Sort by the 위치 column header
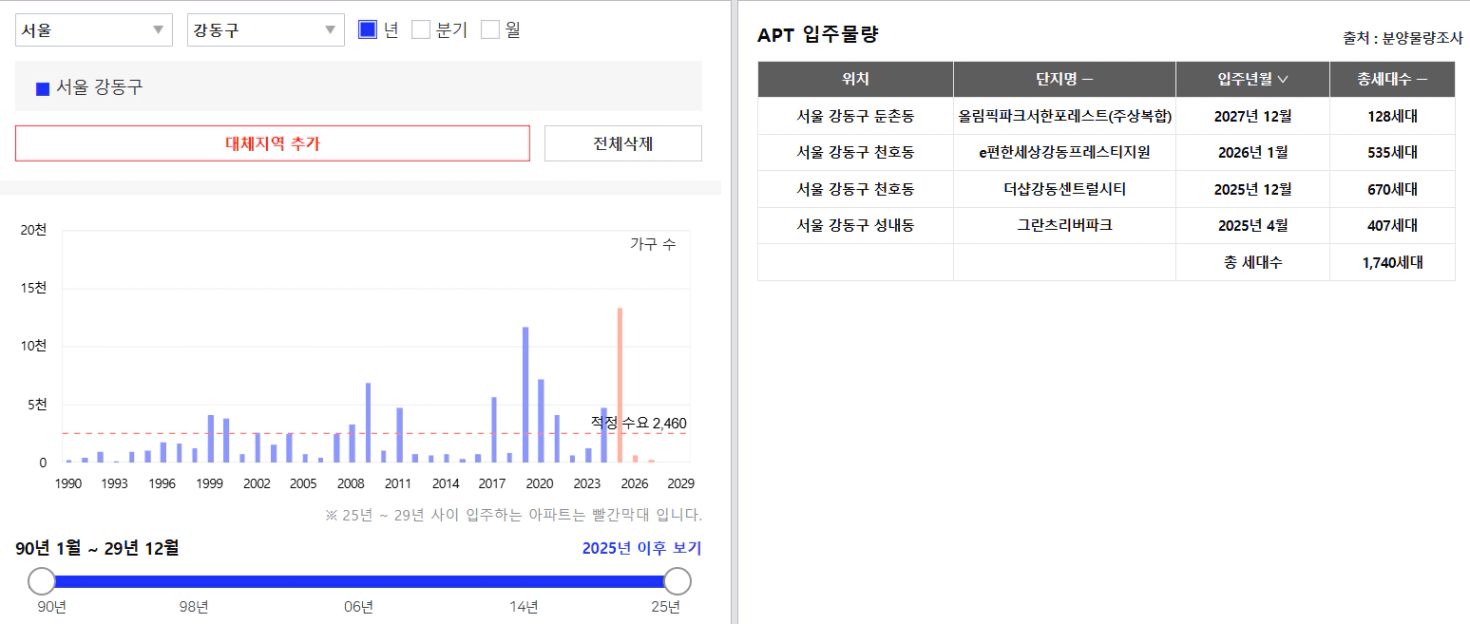This screenshot has width=1470, height=624. [x=856, y=79]
